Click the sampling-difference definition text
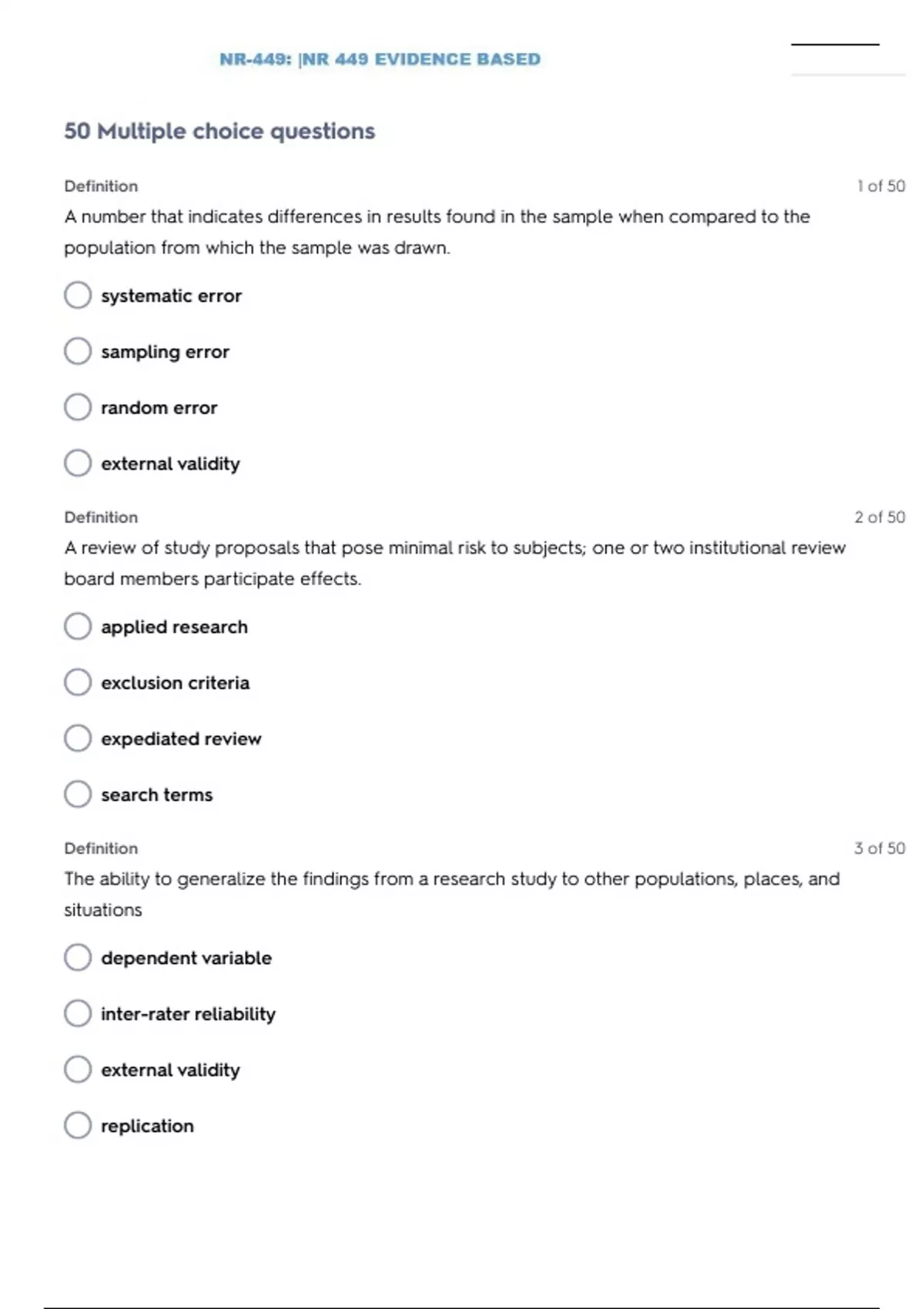This screenshot has width=924, height=1309. point(437,232)
